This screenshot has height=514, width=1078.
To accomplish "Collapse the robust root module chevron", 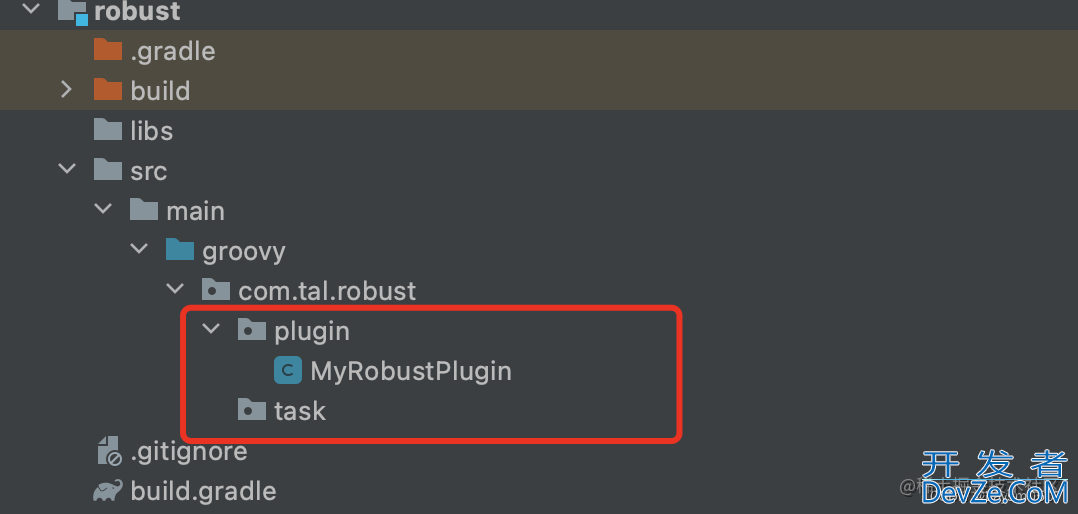I will pyautogui.click(x=32, y=10).
